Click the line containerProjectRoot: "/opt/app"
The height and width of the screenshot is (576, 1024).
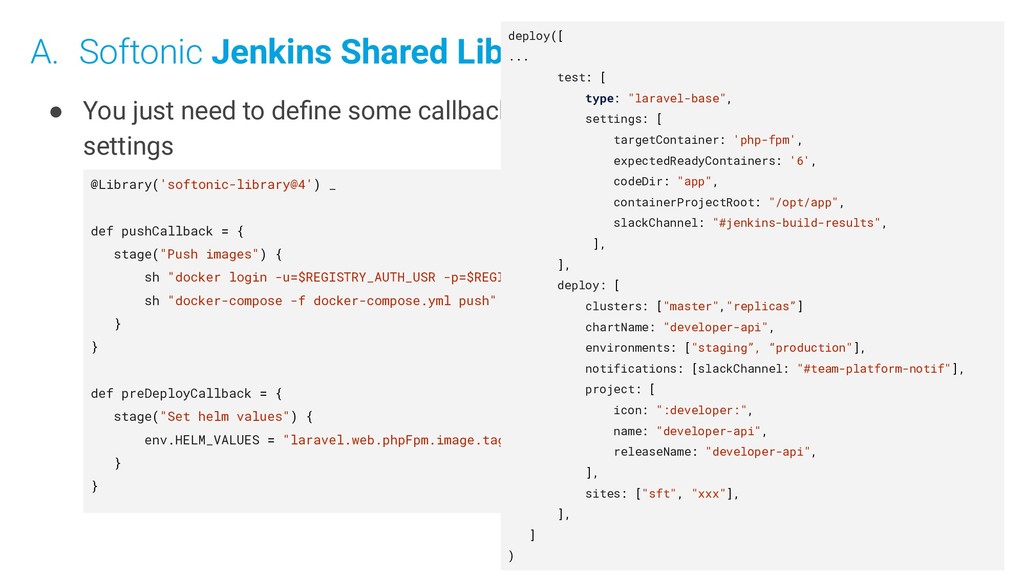click(x=729, y=202)
